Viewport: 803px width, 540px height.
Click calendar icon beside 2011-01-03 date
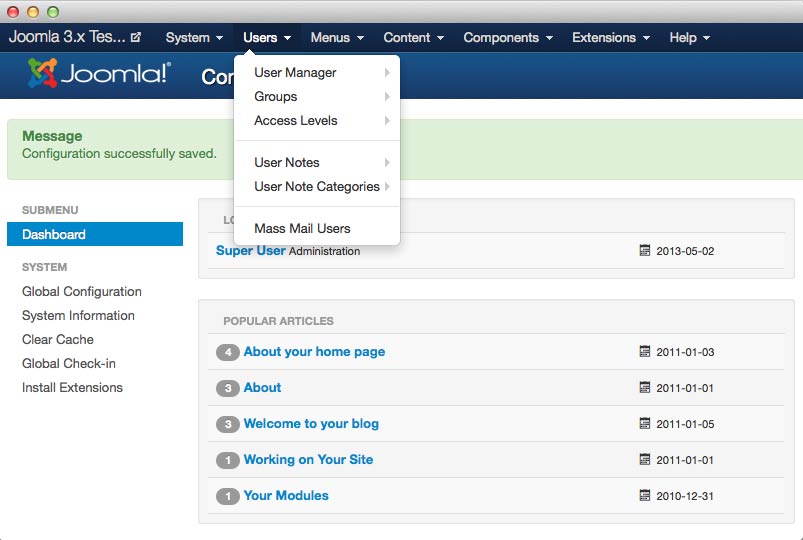645,352
